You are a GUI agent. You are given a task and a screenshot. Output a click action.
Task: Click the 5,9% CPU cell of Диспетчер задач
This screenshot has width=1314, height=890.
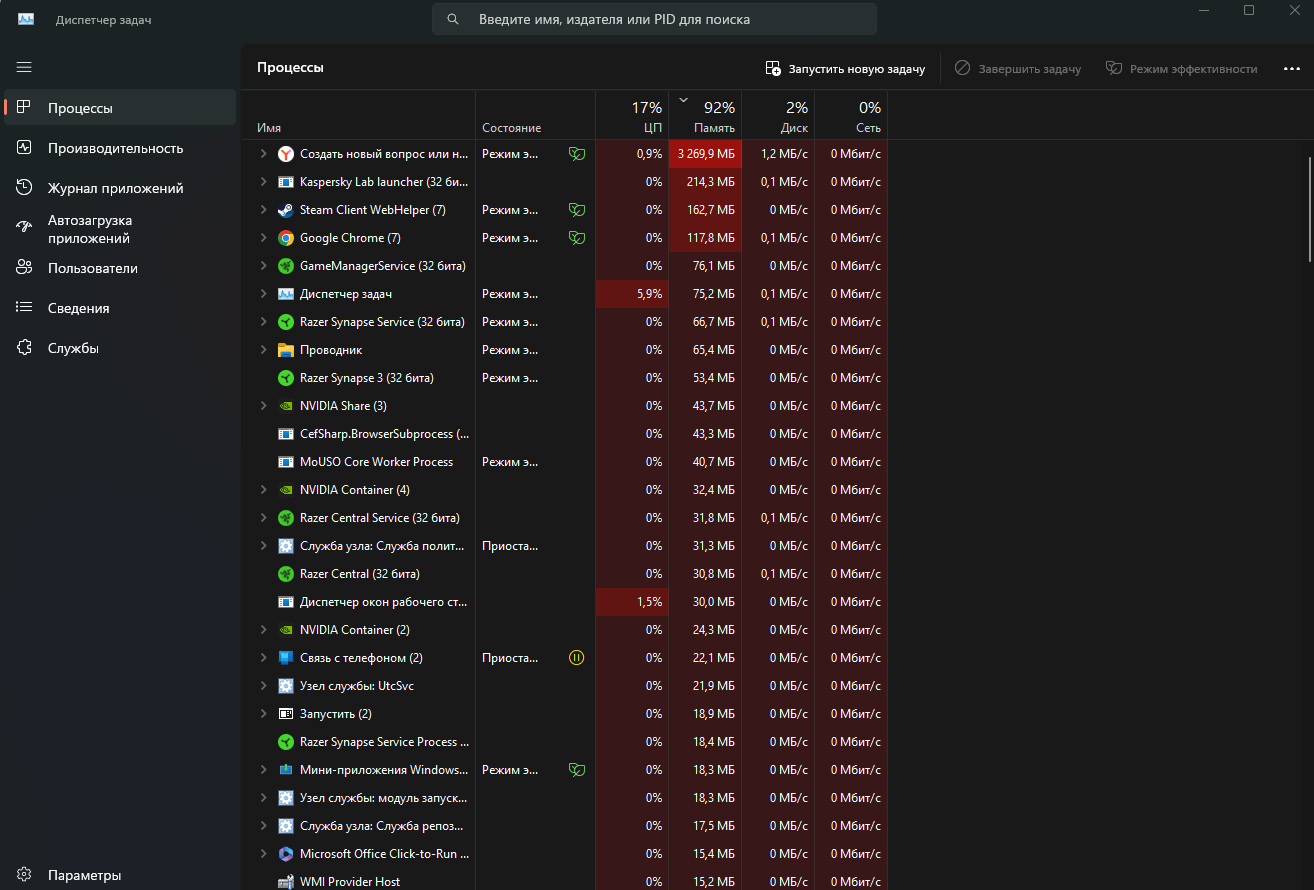[x=632, y=294]
